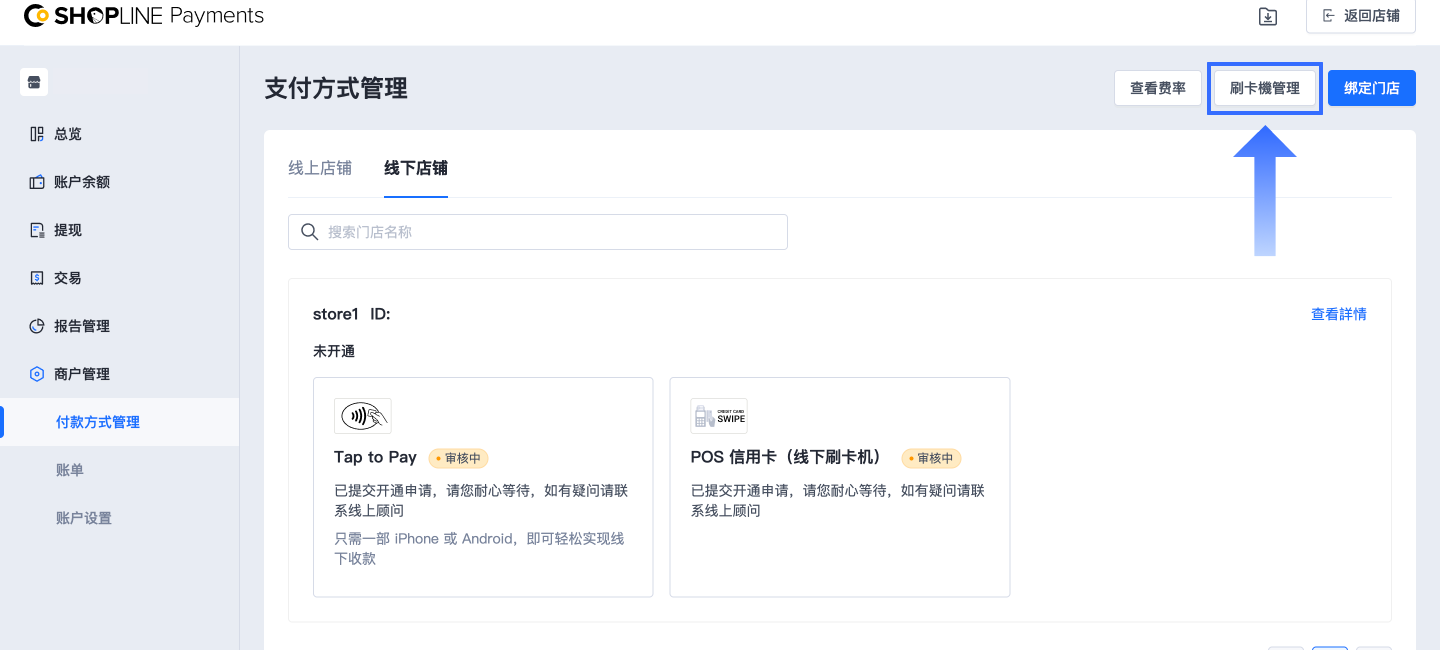Screen dimensions: 1440x650
Task: Click the POS credit card swipe icon
Action: tap(719, 416)
